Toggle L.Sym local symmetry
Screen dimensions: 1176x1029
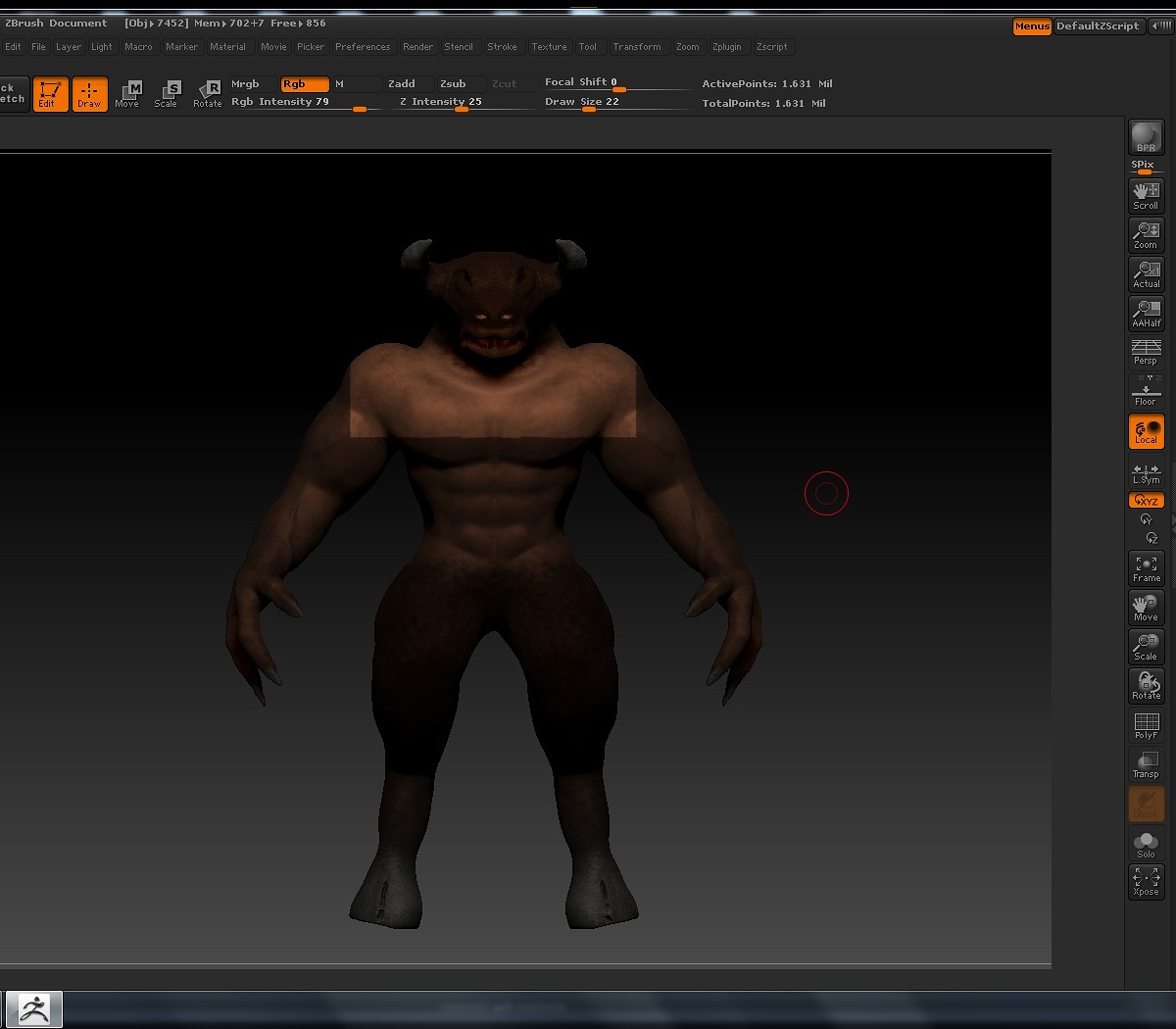point(1146,473)
